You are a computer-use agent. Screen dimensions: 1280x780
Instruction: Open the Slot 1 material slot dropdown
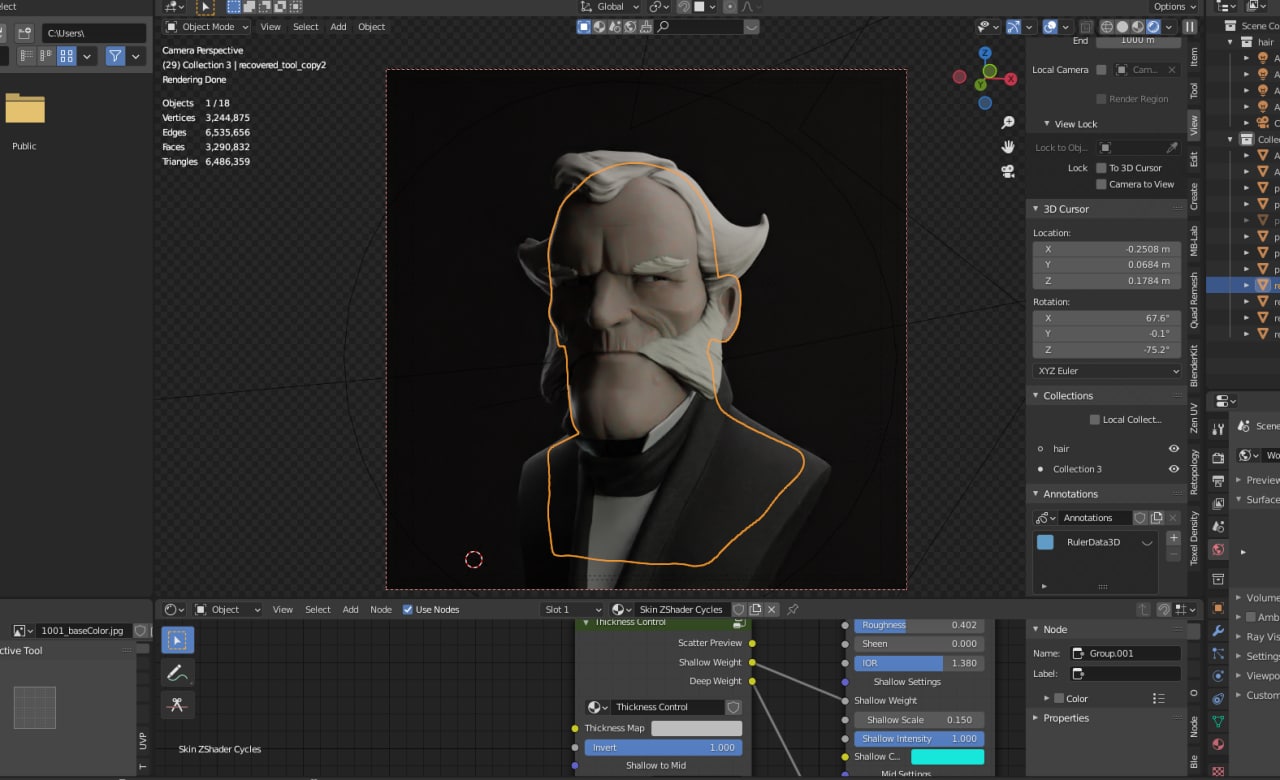tap(573, 609)
